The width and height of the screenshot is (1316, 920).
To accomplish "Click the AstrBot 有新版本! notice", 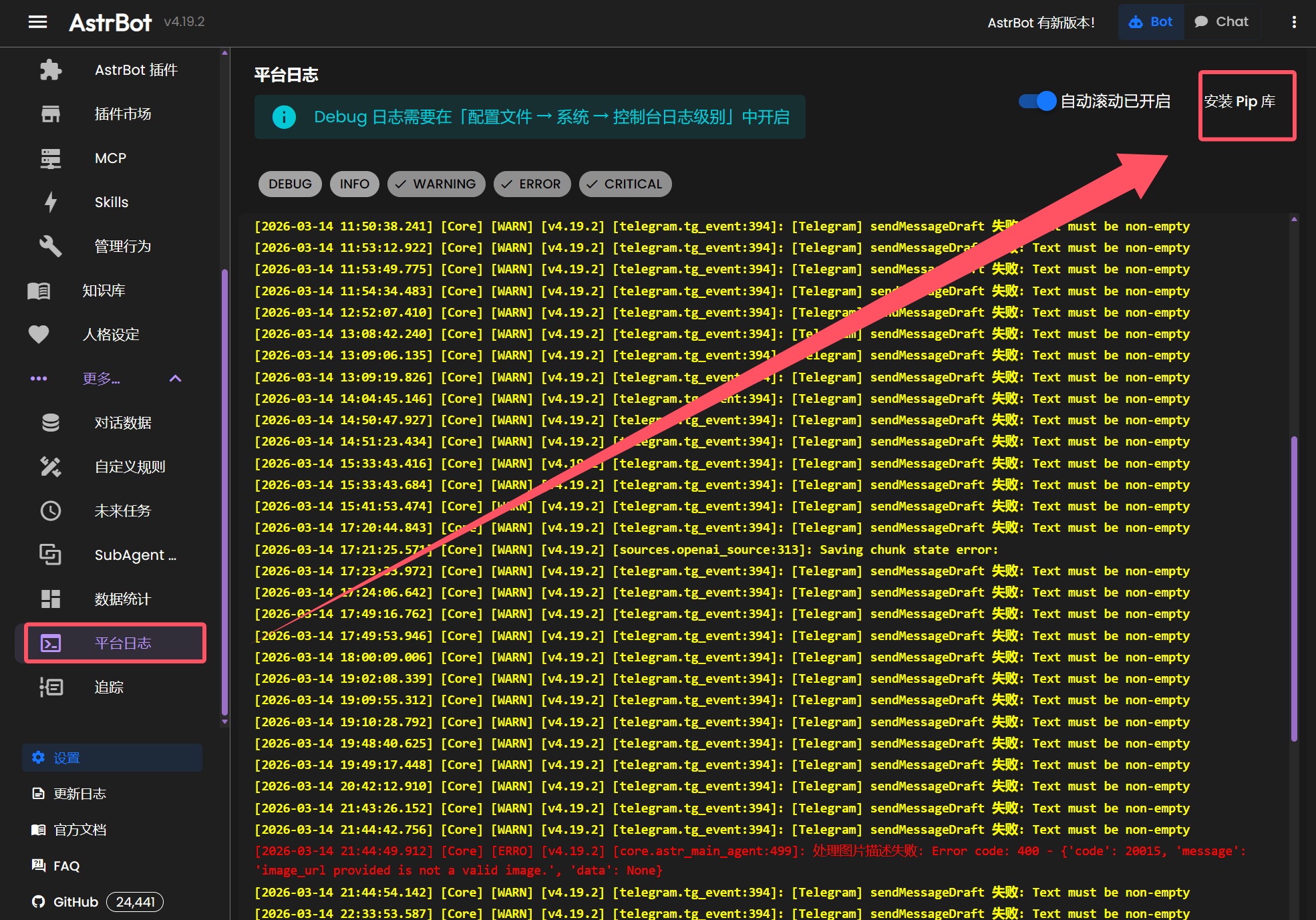I will click(1041, 22).
